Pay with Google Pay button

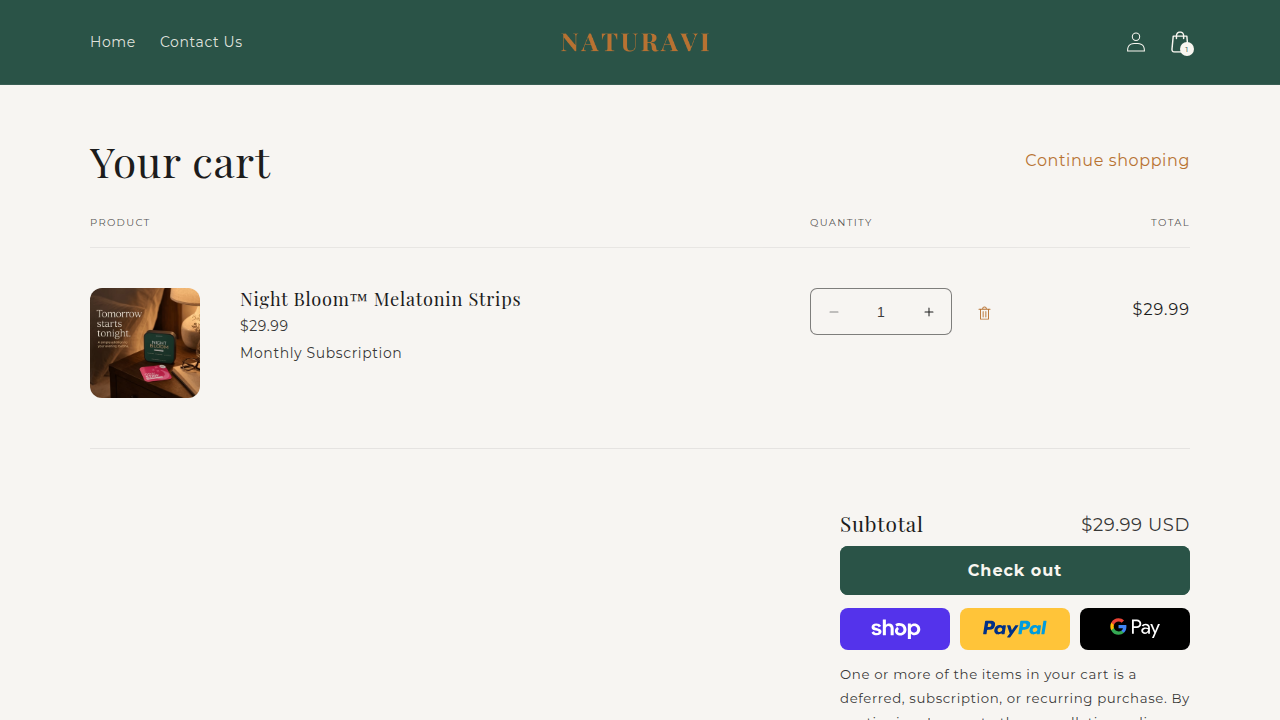1135,629
